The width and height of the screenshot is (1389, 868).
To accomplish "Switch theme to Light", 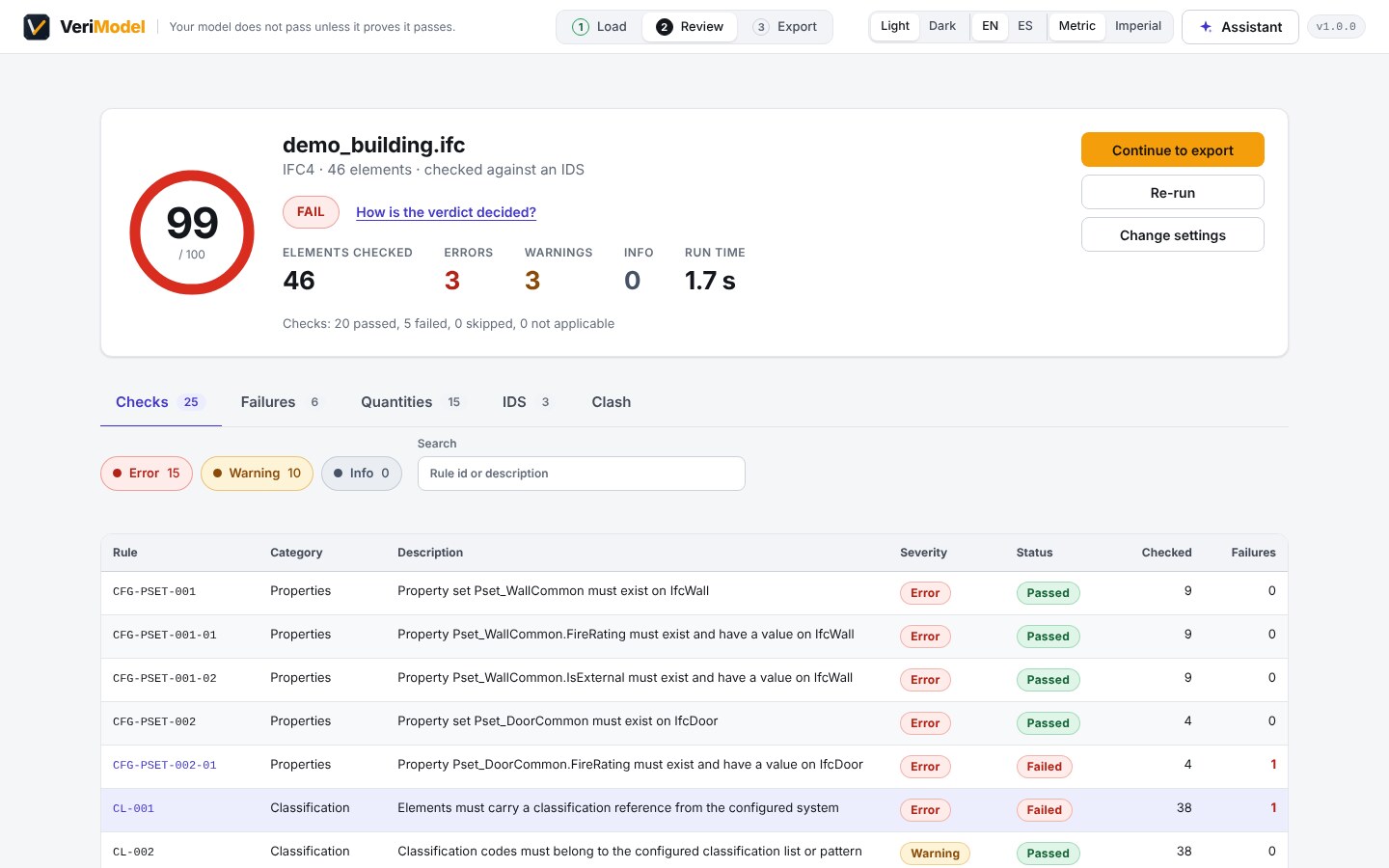I will coord(894,26).
